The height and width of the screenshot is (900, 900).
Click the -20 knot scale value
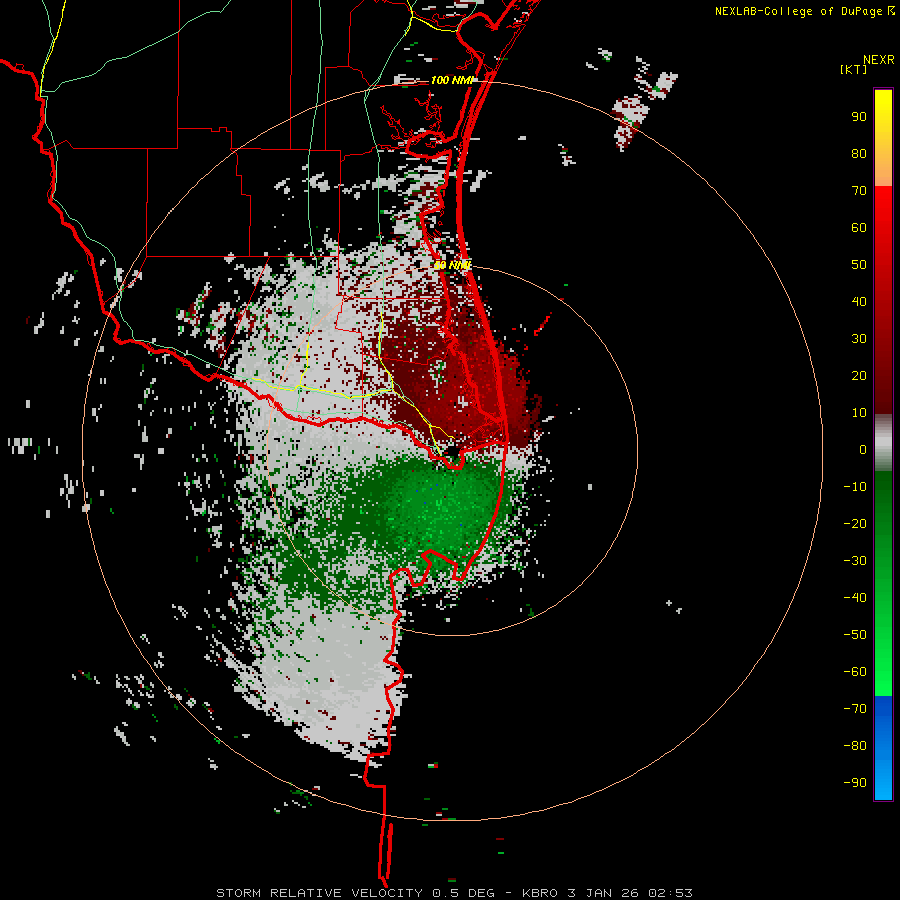(855, 524)
